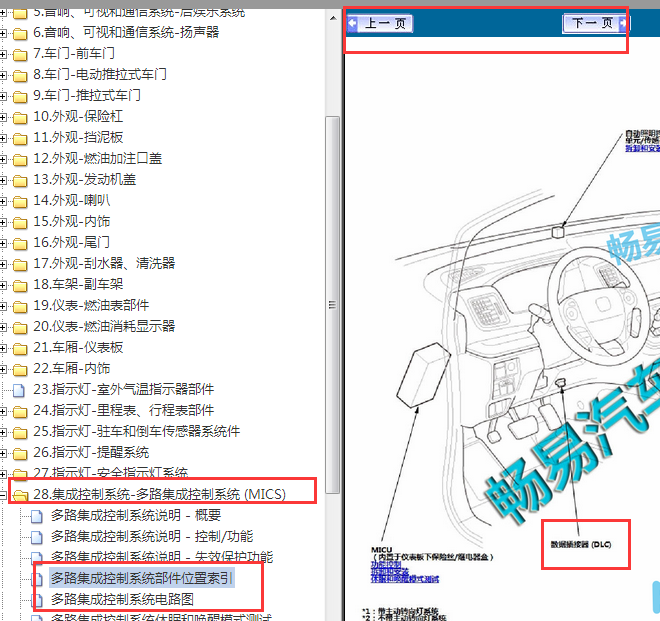Click the folder icon for 21.车厢-仪表板
Image resolution: width=660 pixels, height=621 pixels.
pyautogui.click(x=20, y=349)
